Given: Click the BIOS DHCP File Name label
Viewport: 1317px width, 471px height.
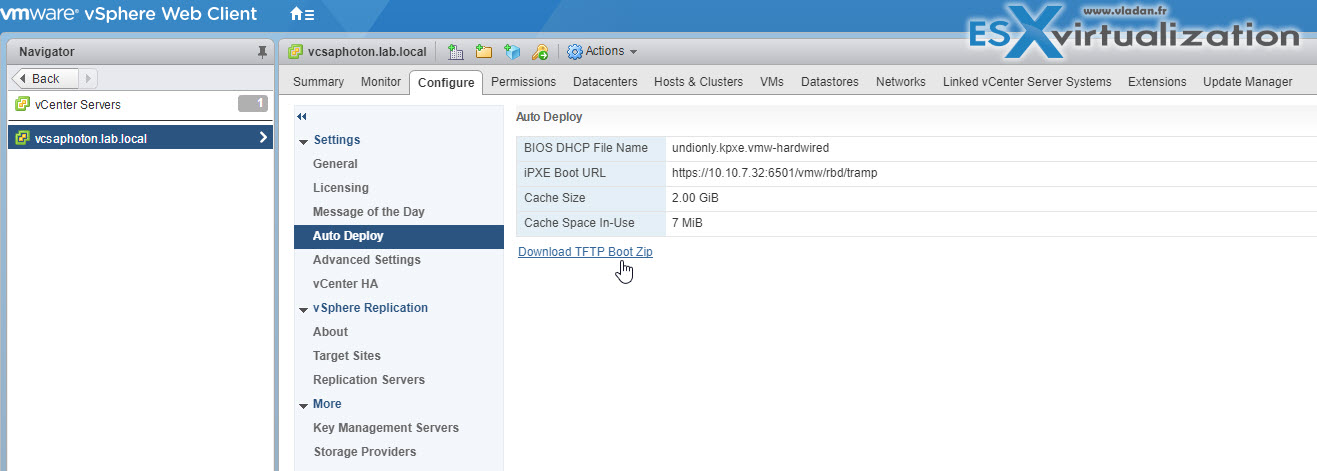Looking at the screenshot, I should tap(586, 148).
